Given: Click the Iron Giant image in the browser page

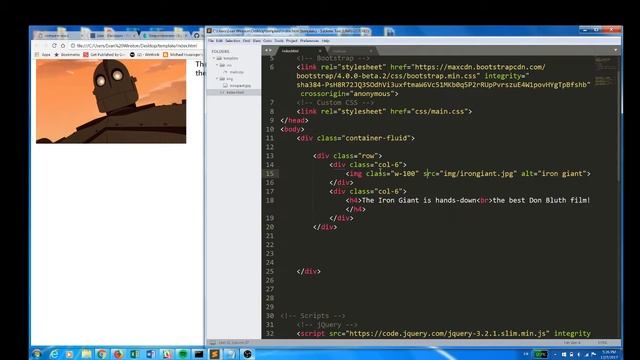Looking at the screenshot, I should click(111, 101).
